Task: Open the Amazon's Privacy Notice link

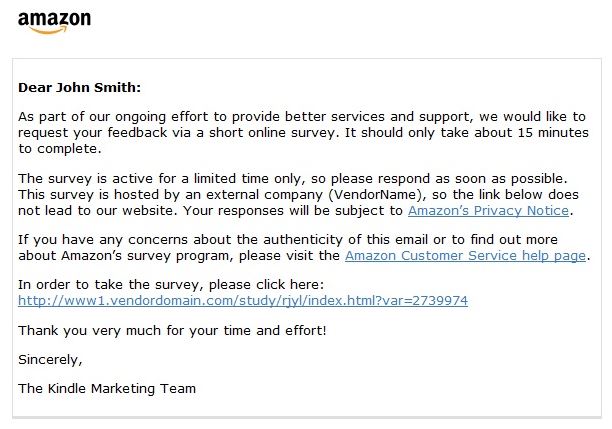Action: [x=488, y=210]
